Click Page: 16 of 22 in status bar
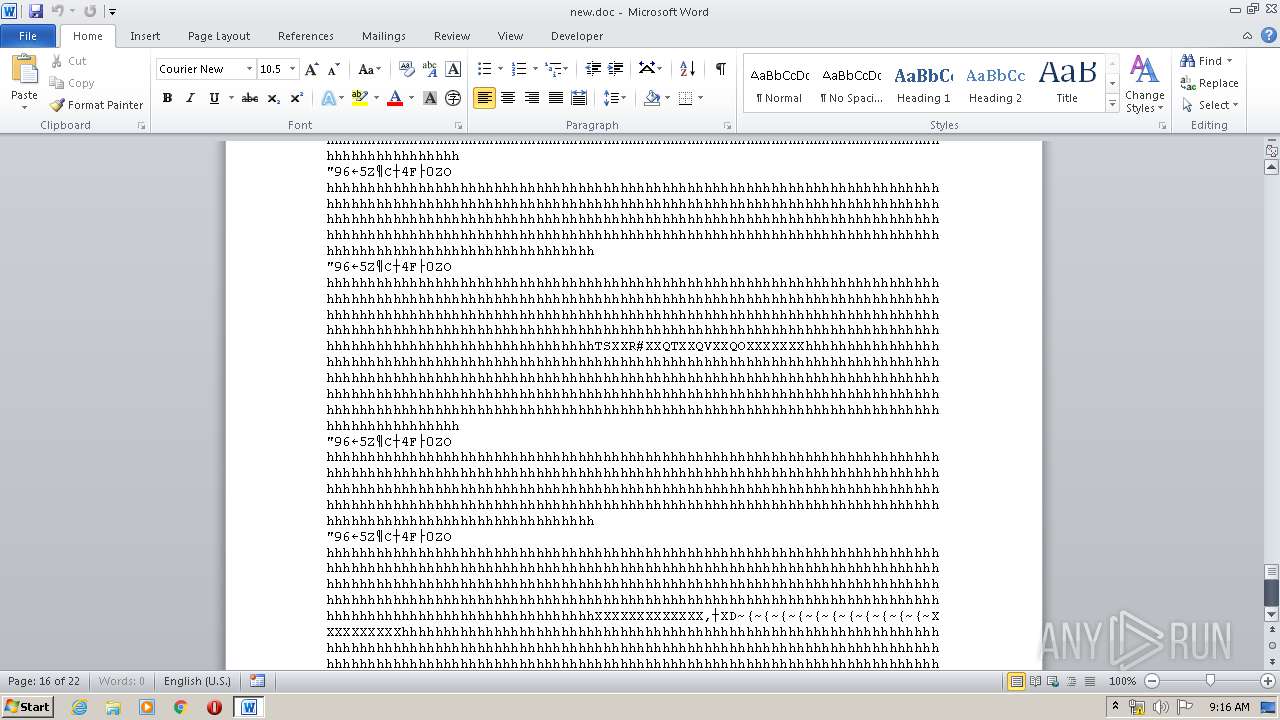 click(x=44, y=681)
